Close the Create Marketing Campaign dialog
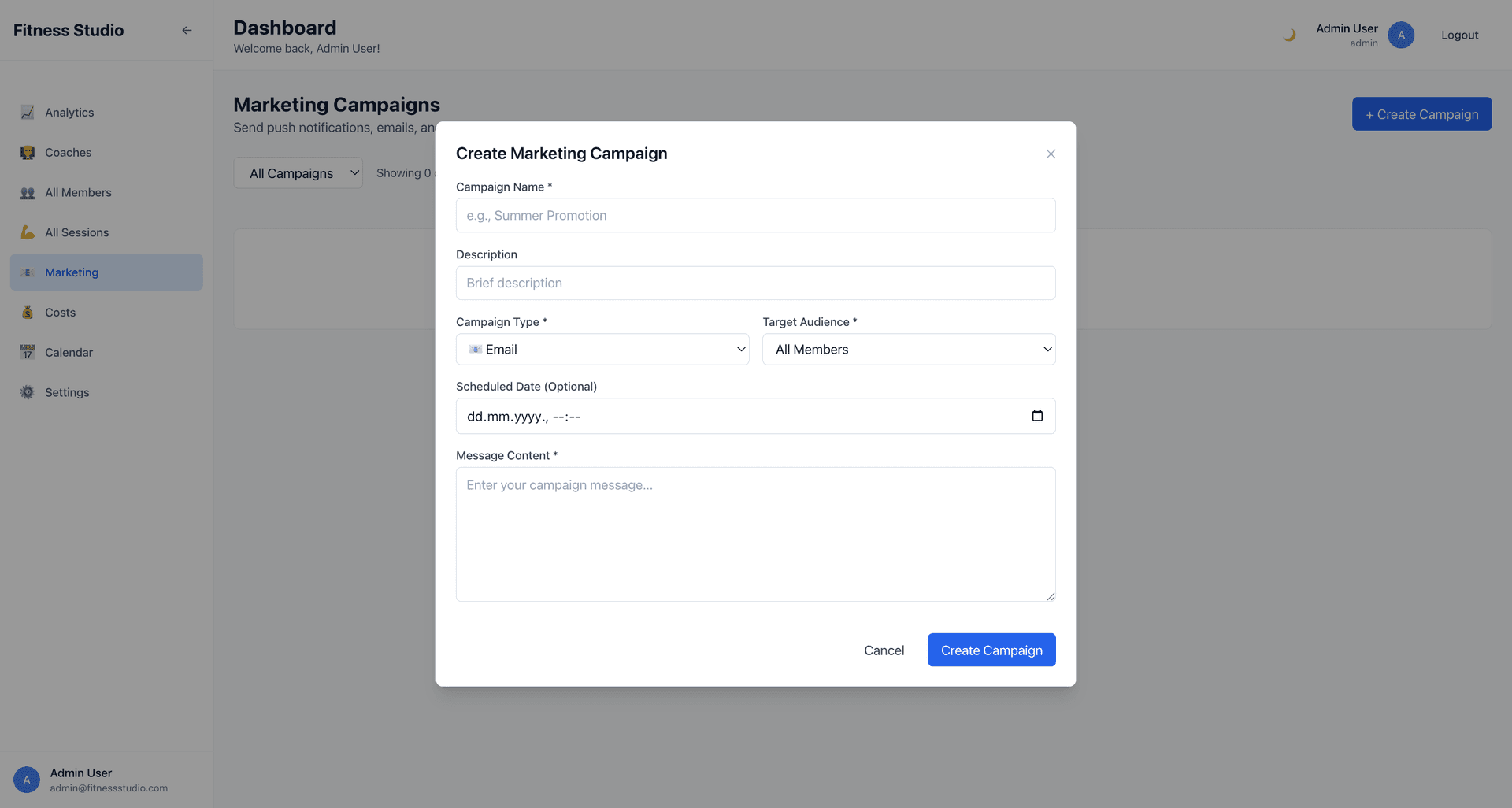 pos(1050,154)
